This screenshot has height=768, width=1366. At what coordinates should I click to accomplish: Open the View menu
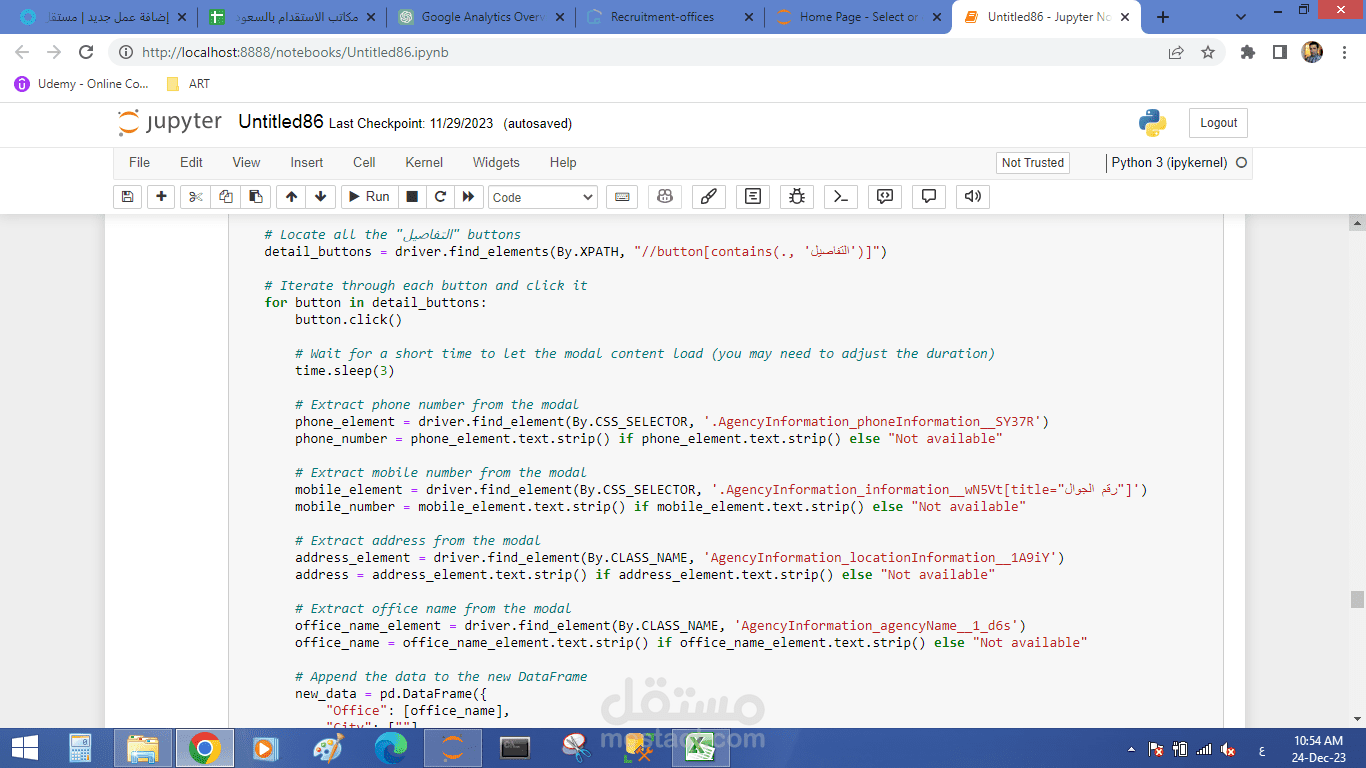pyautogui.click(x=246, y=162)
